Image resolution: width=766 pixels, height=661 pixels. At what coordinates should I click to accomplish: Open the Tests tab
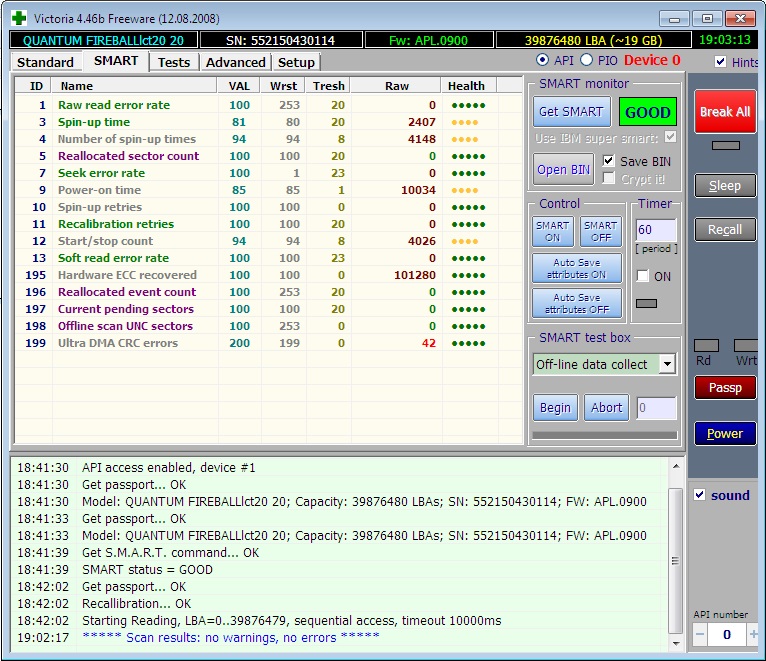[174, 63]
